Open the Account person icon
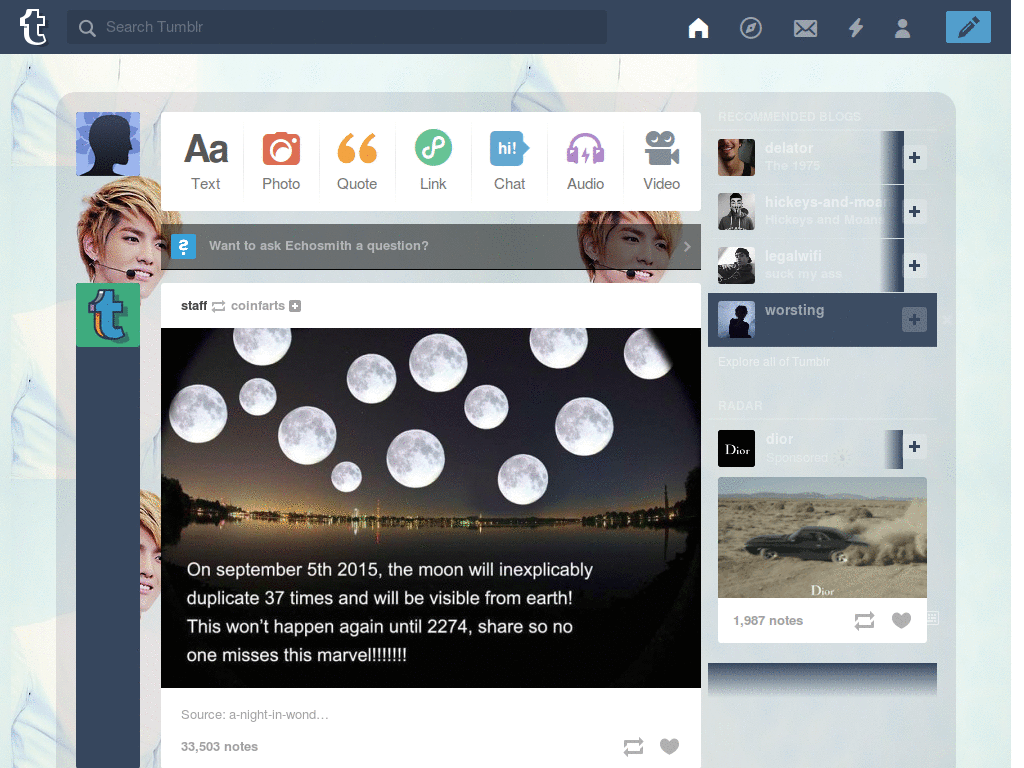This screenshot has height=768, width=1024. click(903, 28)
